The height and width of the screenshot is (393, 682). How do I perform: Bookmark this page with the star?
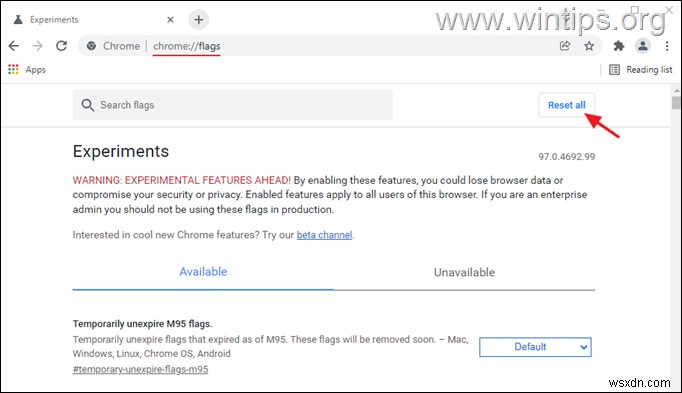tap(589, 46)
